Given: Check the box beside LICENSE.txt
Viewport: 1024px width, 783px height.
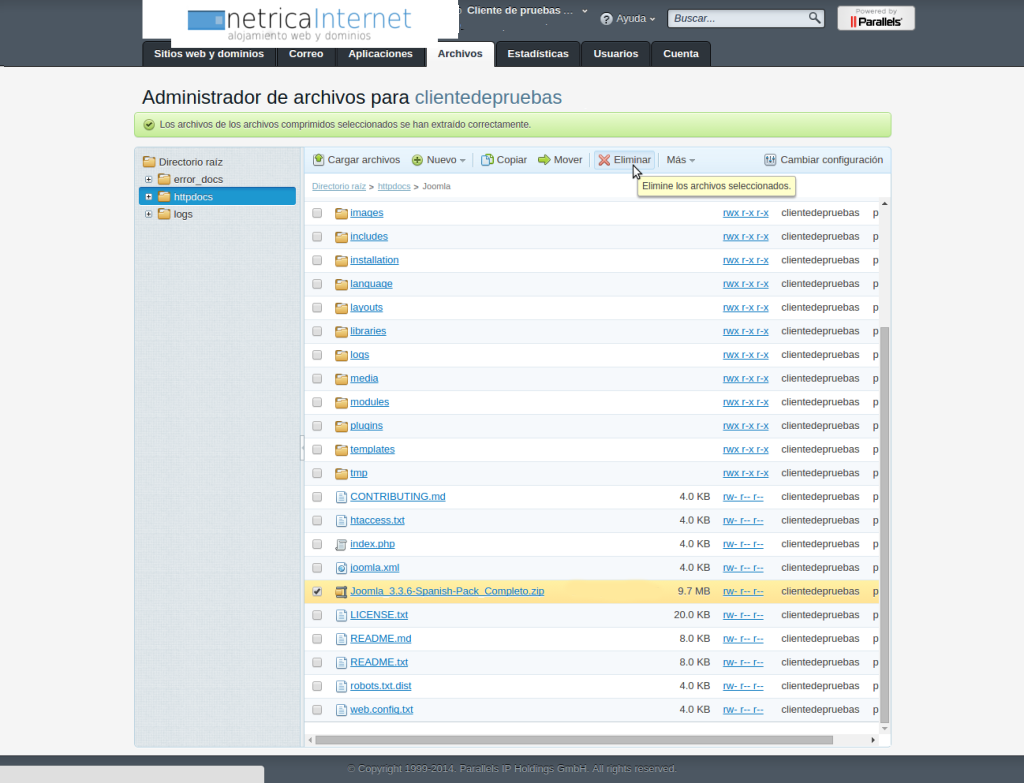Looking at the screenshot, I should click(x=317, y=615).
